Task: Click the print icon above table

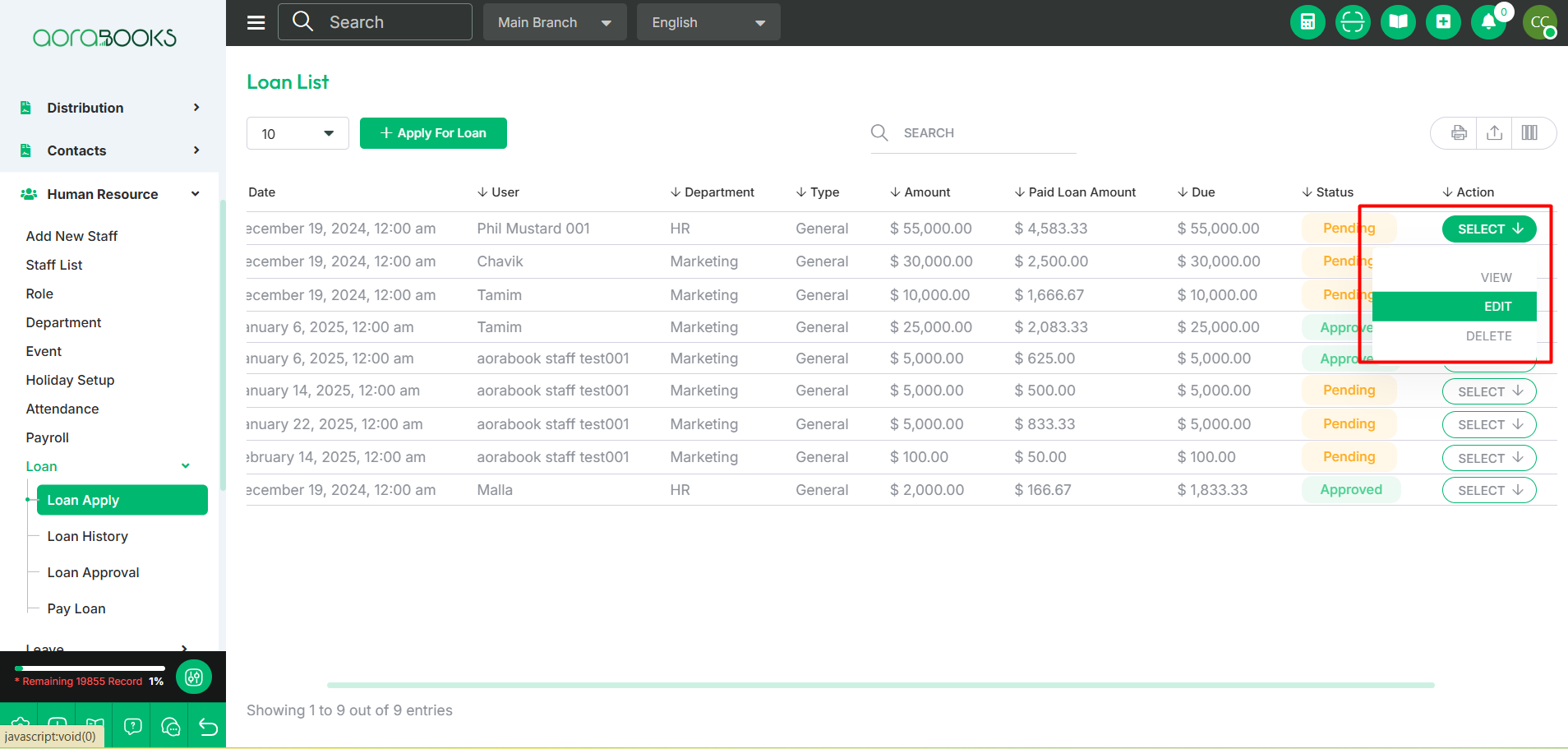Action: [1459, 132]
